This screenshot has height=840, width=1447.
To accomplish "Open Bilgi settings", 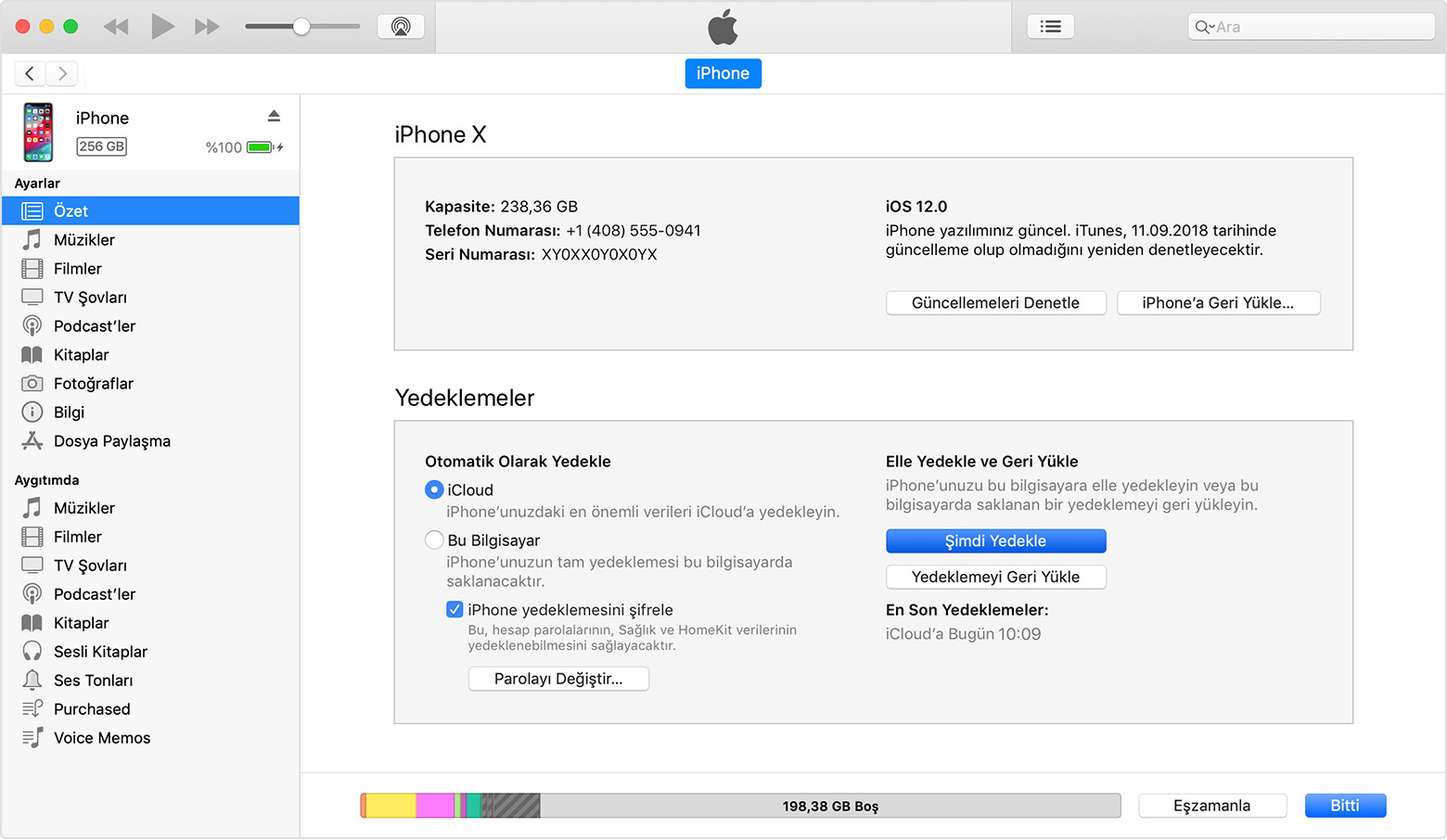I will (x=150, y=412).
